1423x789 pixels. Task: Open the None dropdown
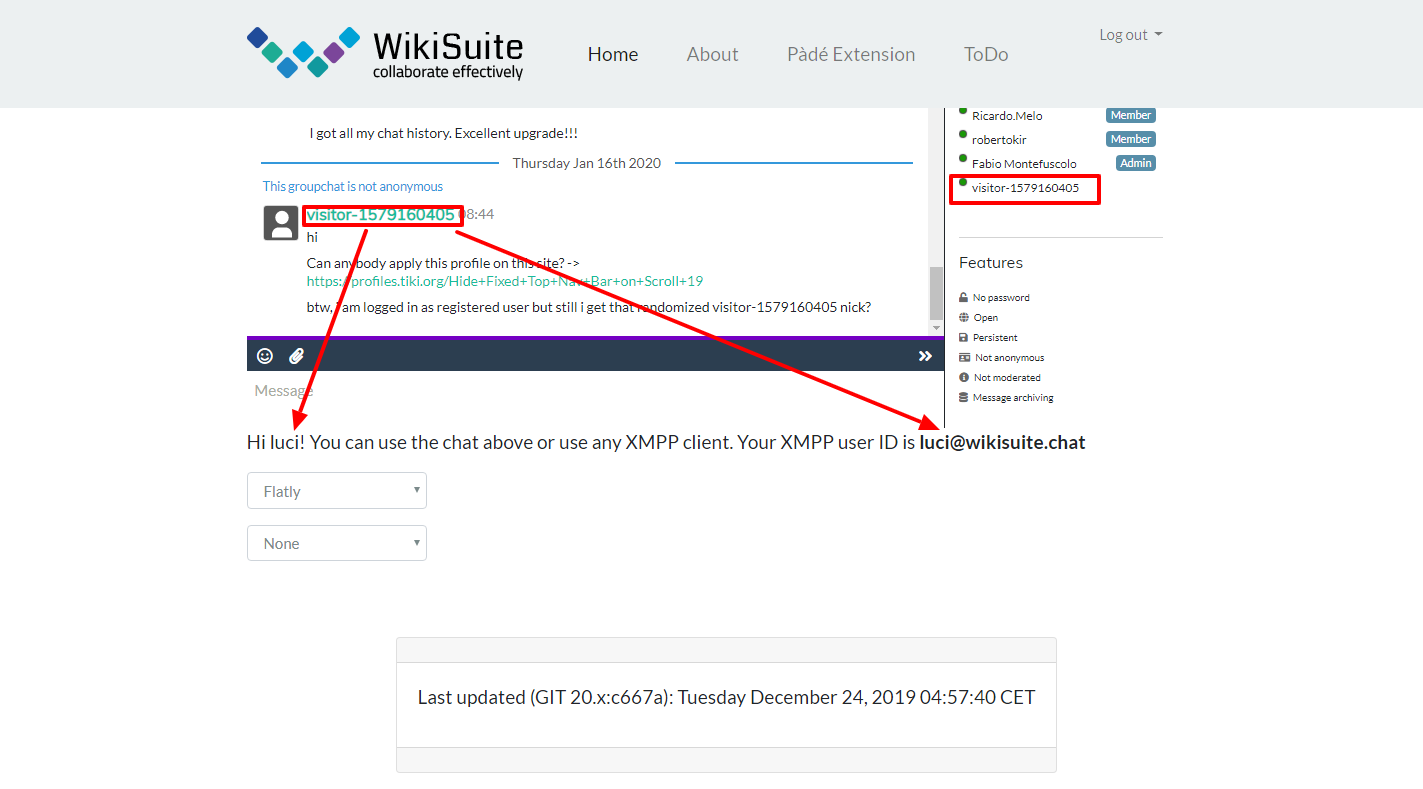(x=337, y=543)
